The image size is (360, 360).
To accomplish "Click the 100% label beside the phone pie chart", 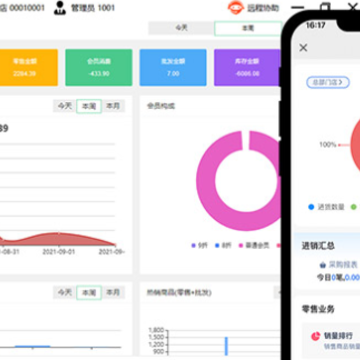I will (x=328, y=145).
